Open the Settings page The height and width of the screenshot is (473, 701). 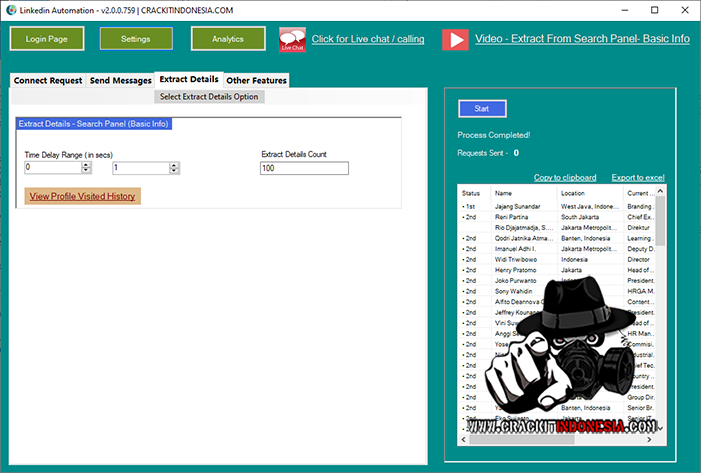pos(135,39)
